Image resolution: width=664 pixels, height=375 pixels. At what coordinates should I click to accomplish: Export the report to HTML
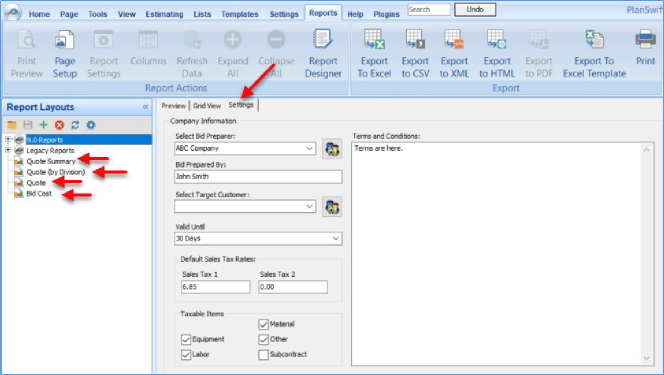pyautogui.click(x=497, y=54)
